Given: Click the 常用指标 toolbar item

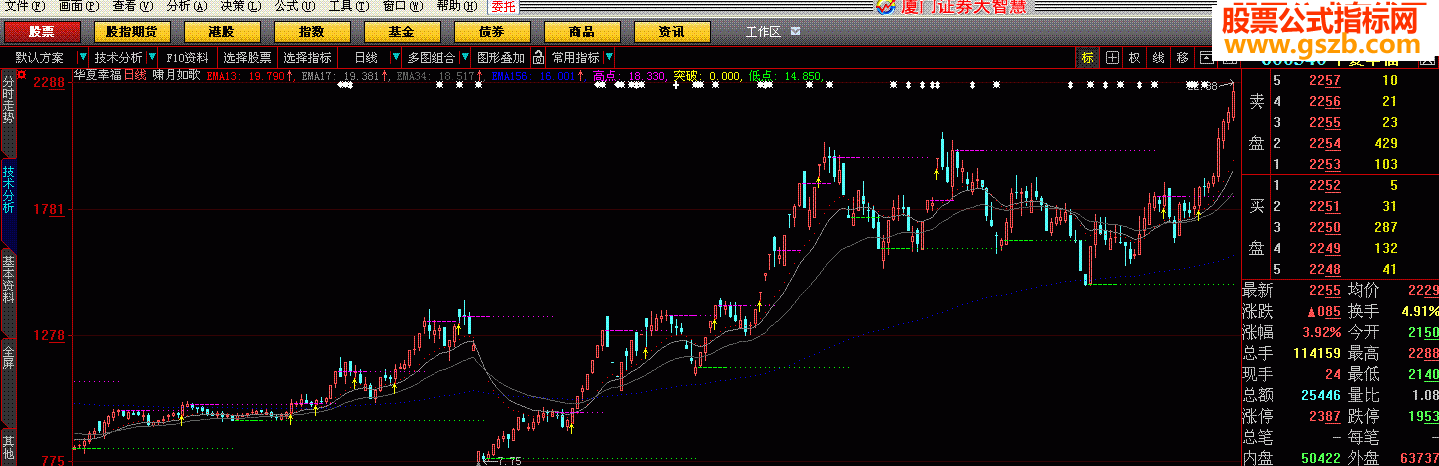Looking at the screenshot, I should pos(576,58).
